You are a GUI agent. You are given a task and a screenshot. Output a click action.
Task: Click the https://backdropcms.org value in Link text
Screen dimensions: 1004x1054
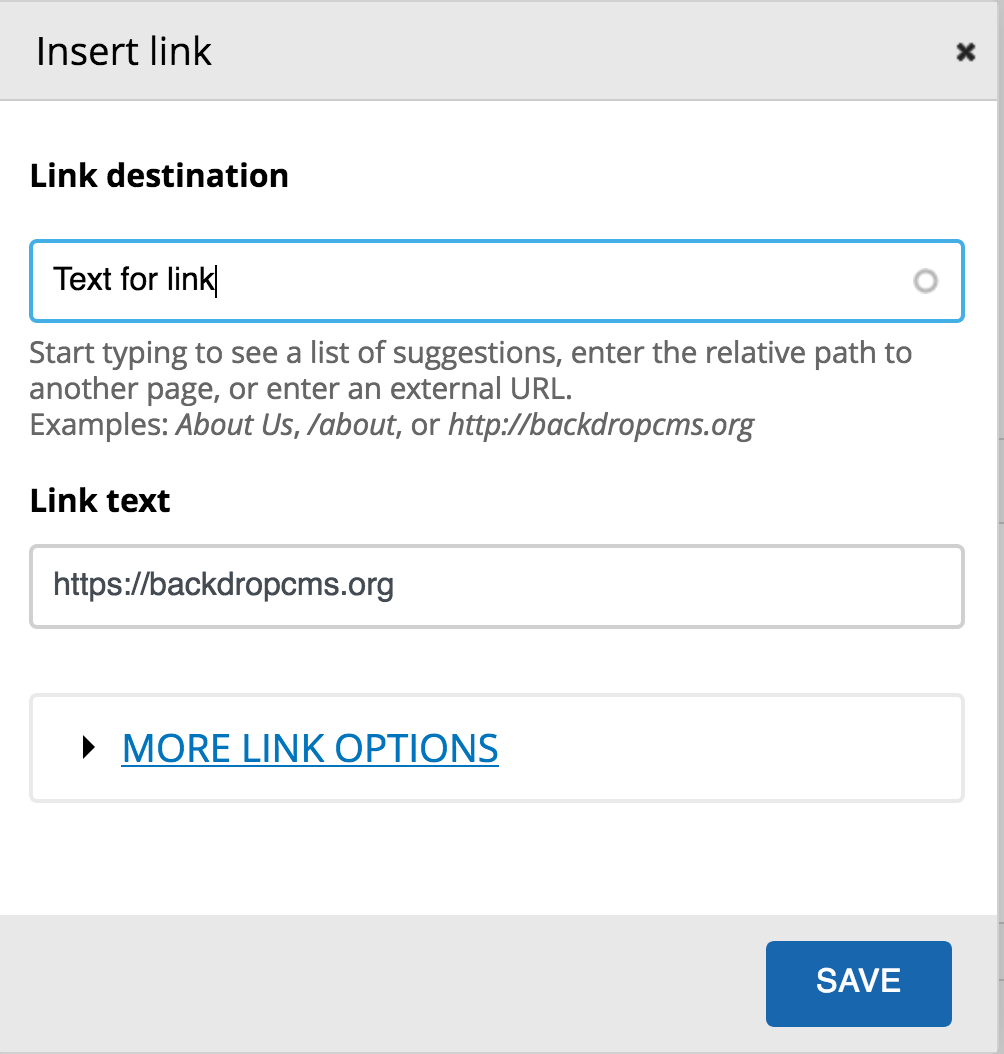click(x=222, y=585)
